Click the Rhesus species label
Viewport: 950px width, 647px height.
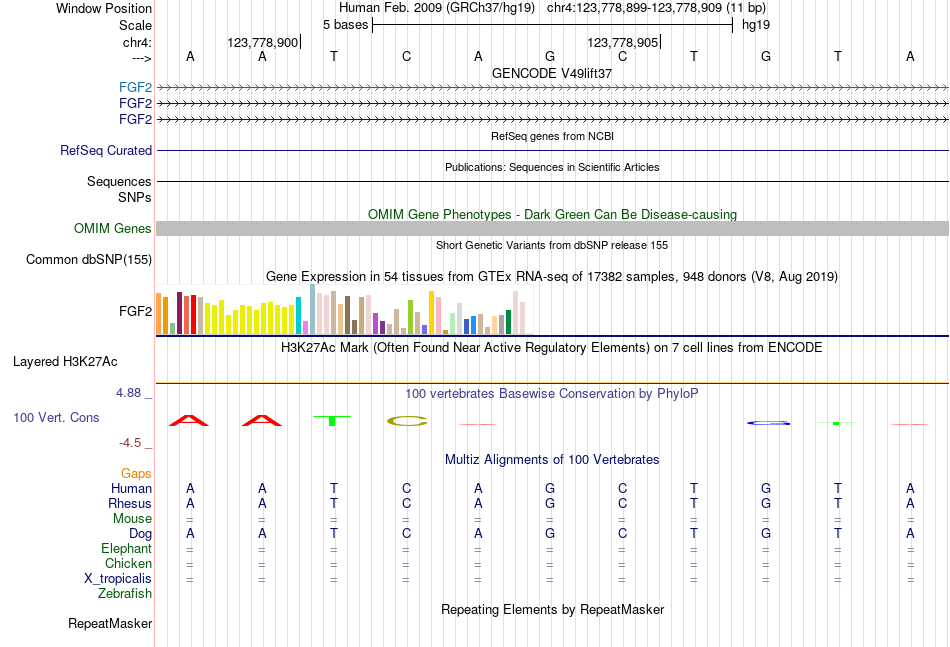click(x=130, y=504)
